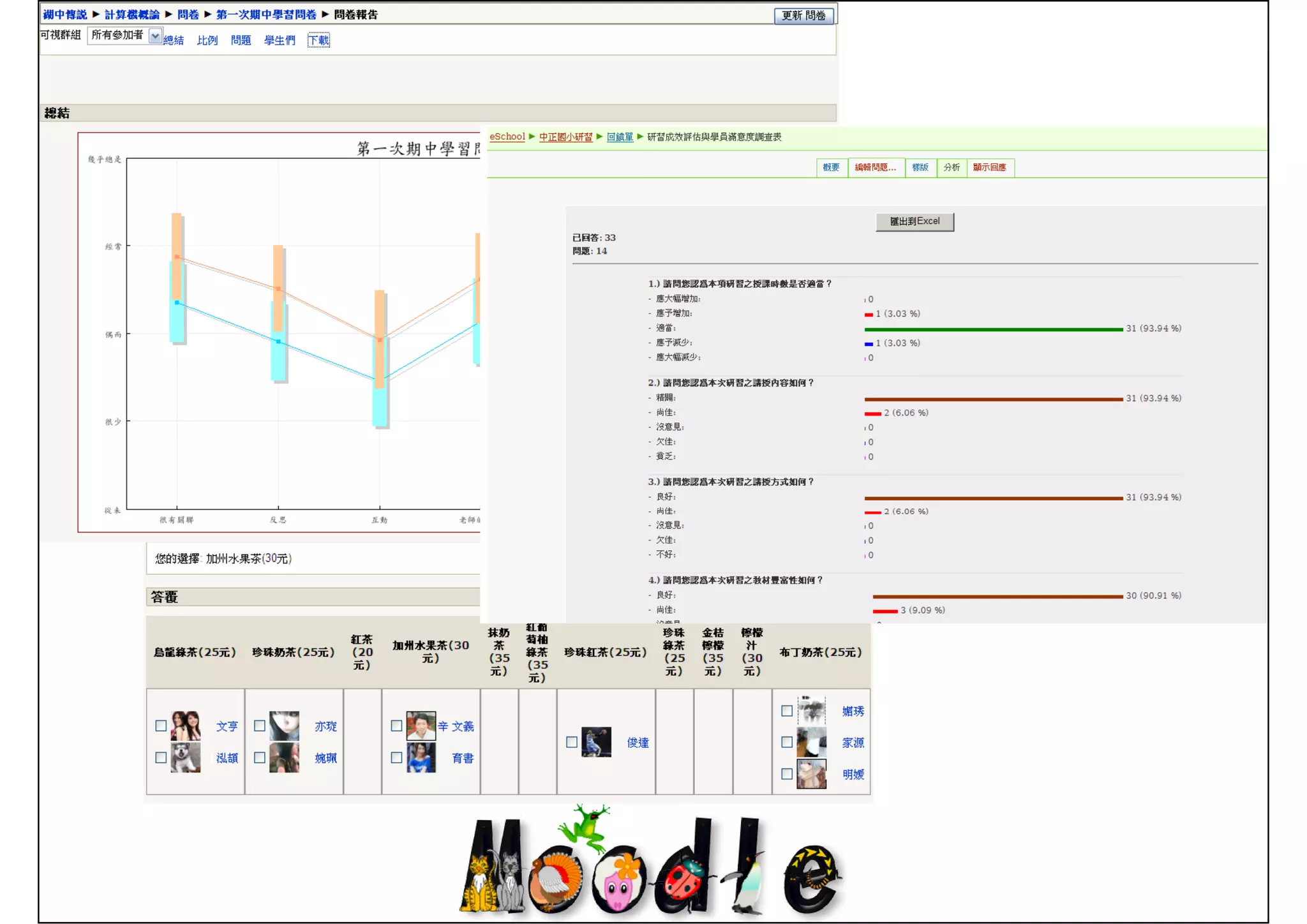Open the 編輯問題 tab
This screenshot has height=924, width=1307.
point(876,167)
